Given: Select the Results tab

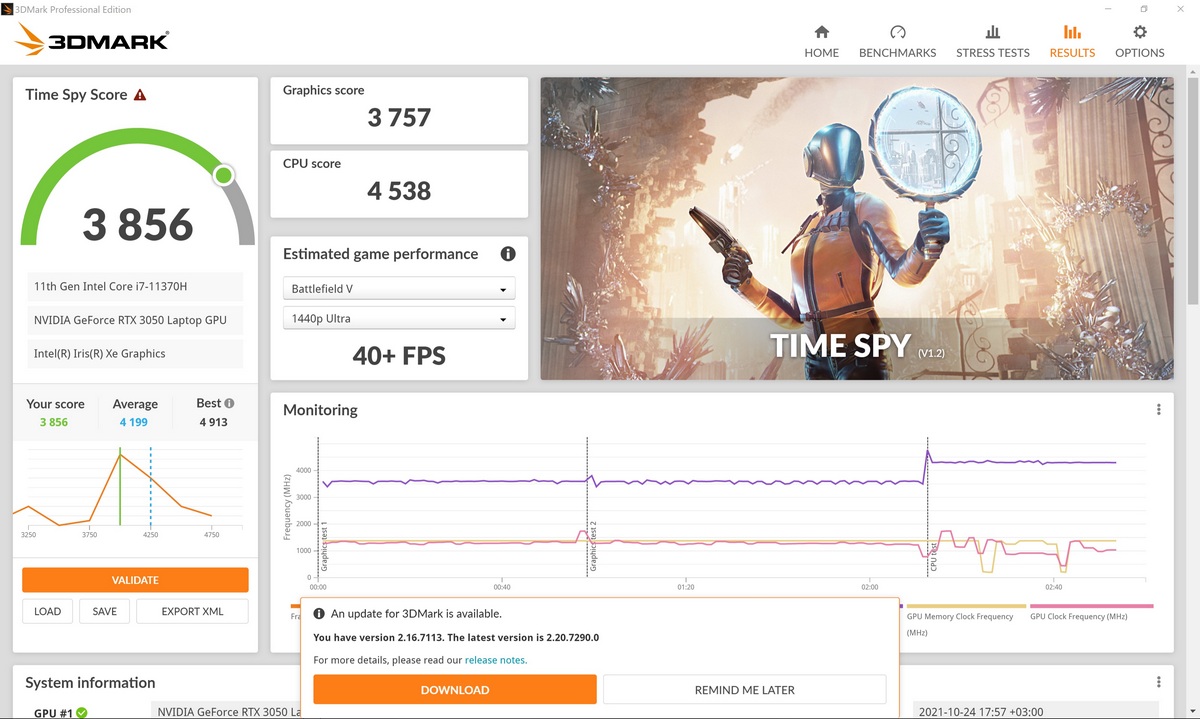Looking at the screenshot, I should (1072, 42).
